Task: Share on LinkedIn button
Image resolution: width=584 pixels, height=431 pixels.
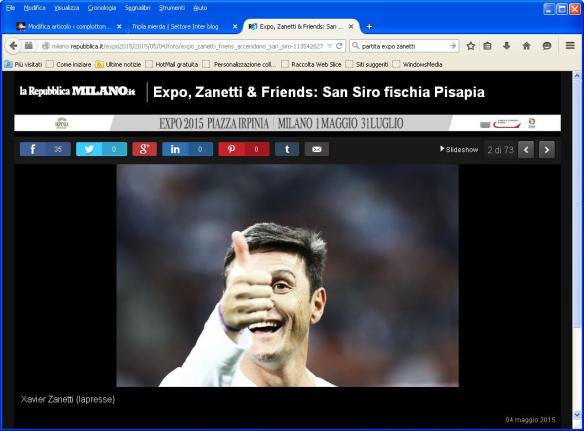Action: pos(187,149)
